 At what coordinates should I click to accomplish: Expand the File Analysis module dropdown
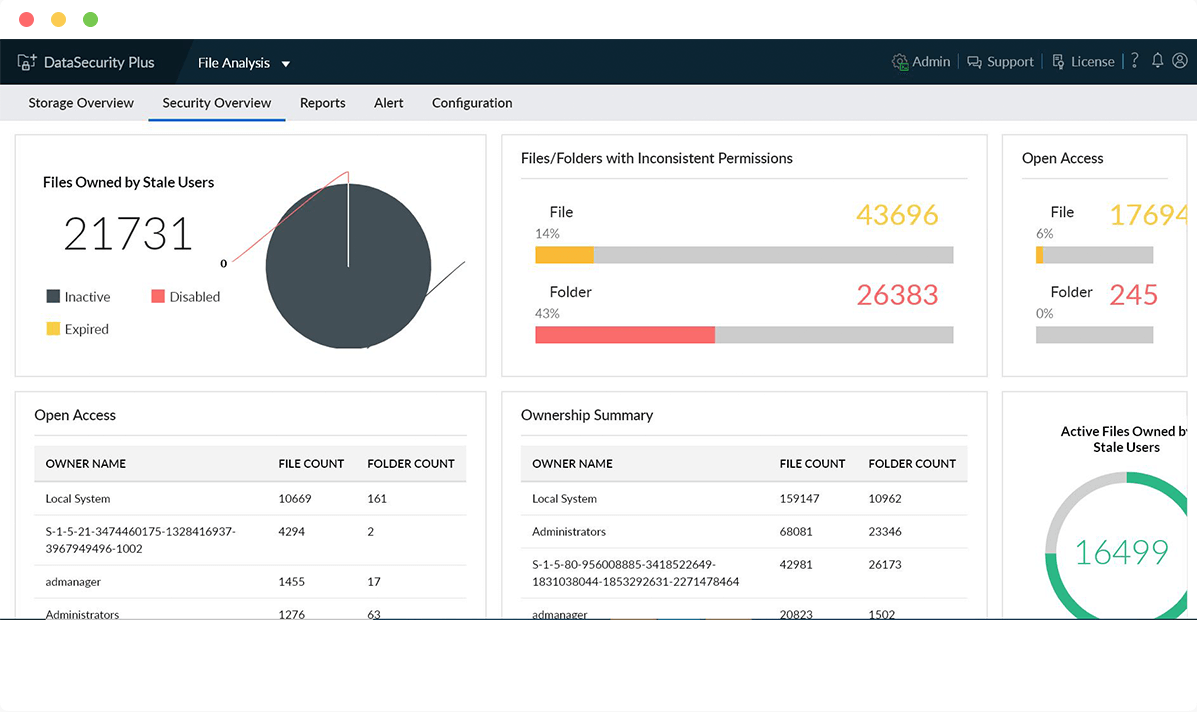click(x=285, y=64)
